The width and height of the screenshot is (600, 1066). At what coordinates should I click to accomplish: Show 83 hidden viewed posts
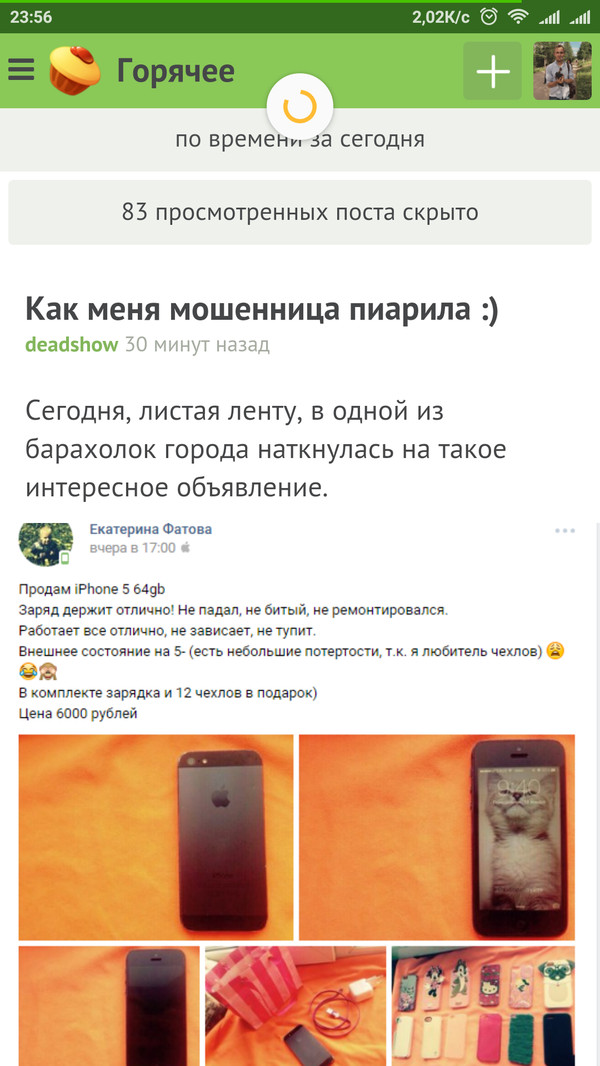[x=300, y=213]
